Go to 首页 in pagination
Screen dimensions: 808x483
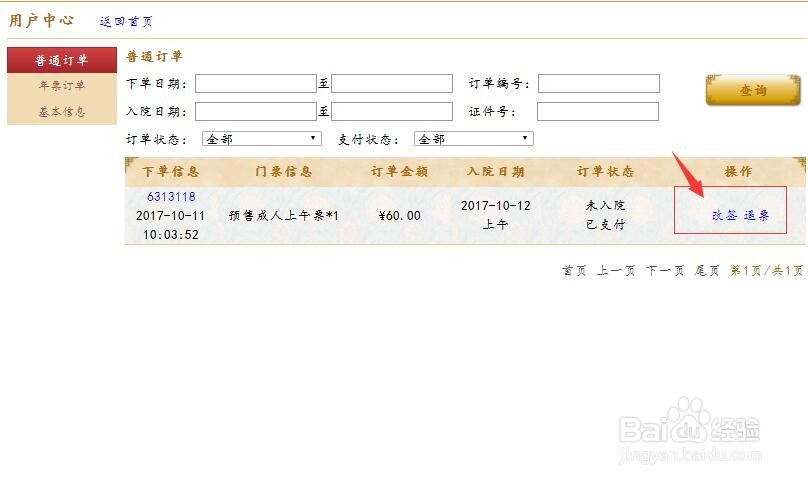(x=574, y=271)
